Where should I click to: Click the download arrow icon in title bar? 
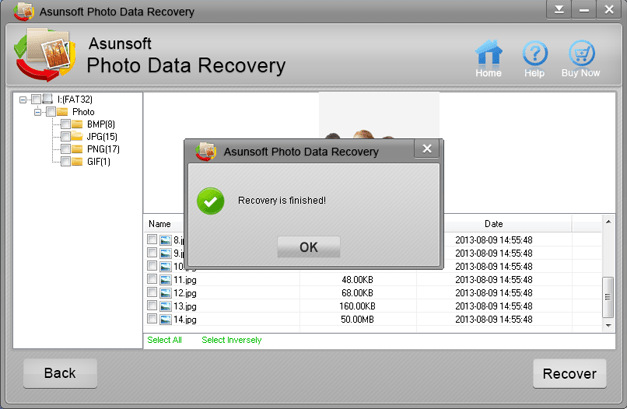[559, 9]
